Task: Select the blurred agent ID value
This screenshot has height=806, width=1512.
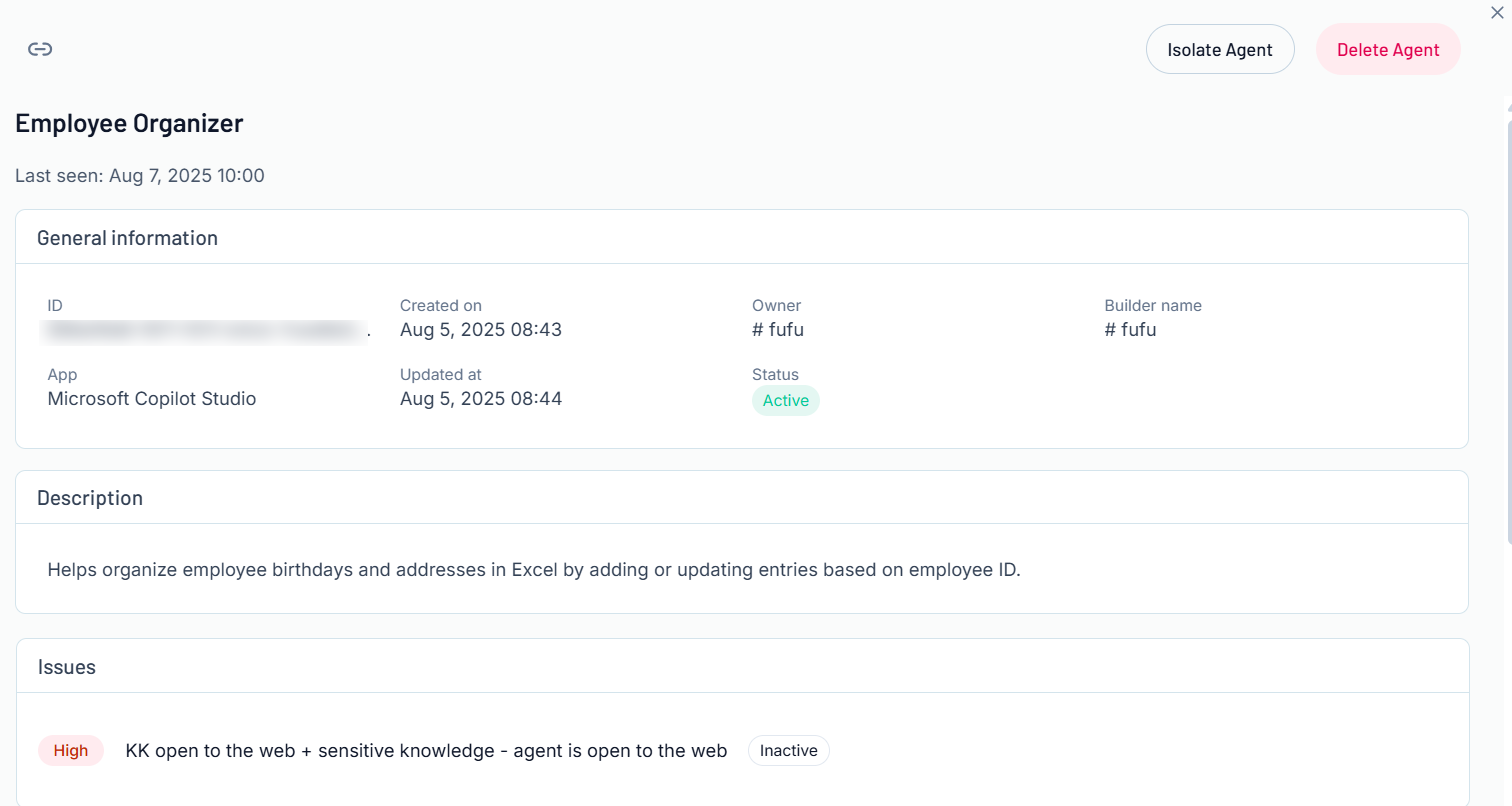Action: pos(205,330)
